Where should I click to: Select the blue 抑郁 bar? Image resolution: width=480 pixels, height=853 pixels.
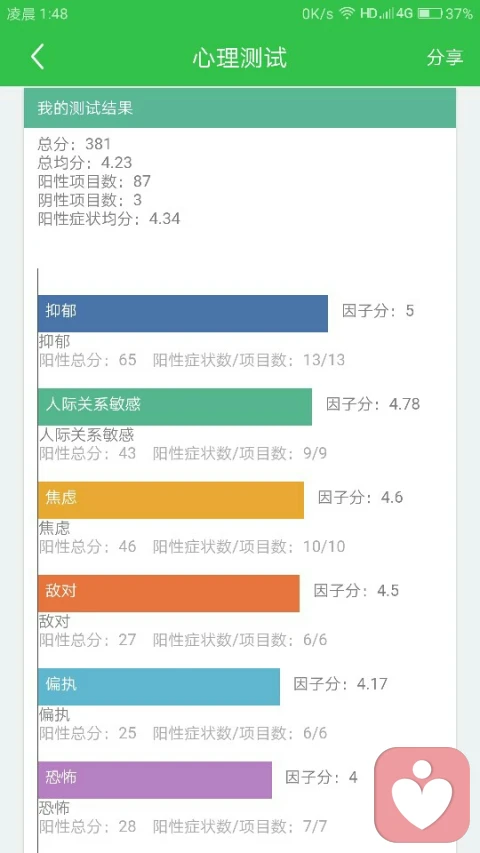pos(183,313)
